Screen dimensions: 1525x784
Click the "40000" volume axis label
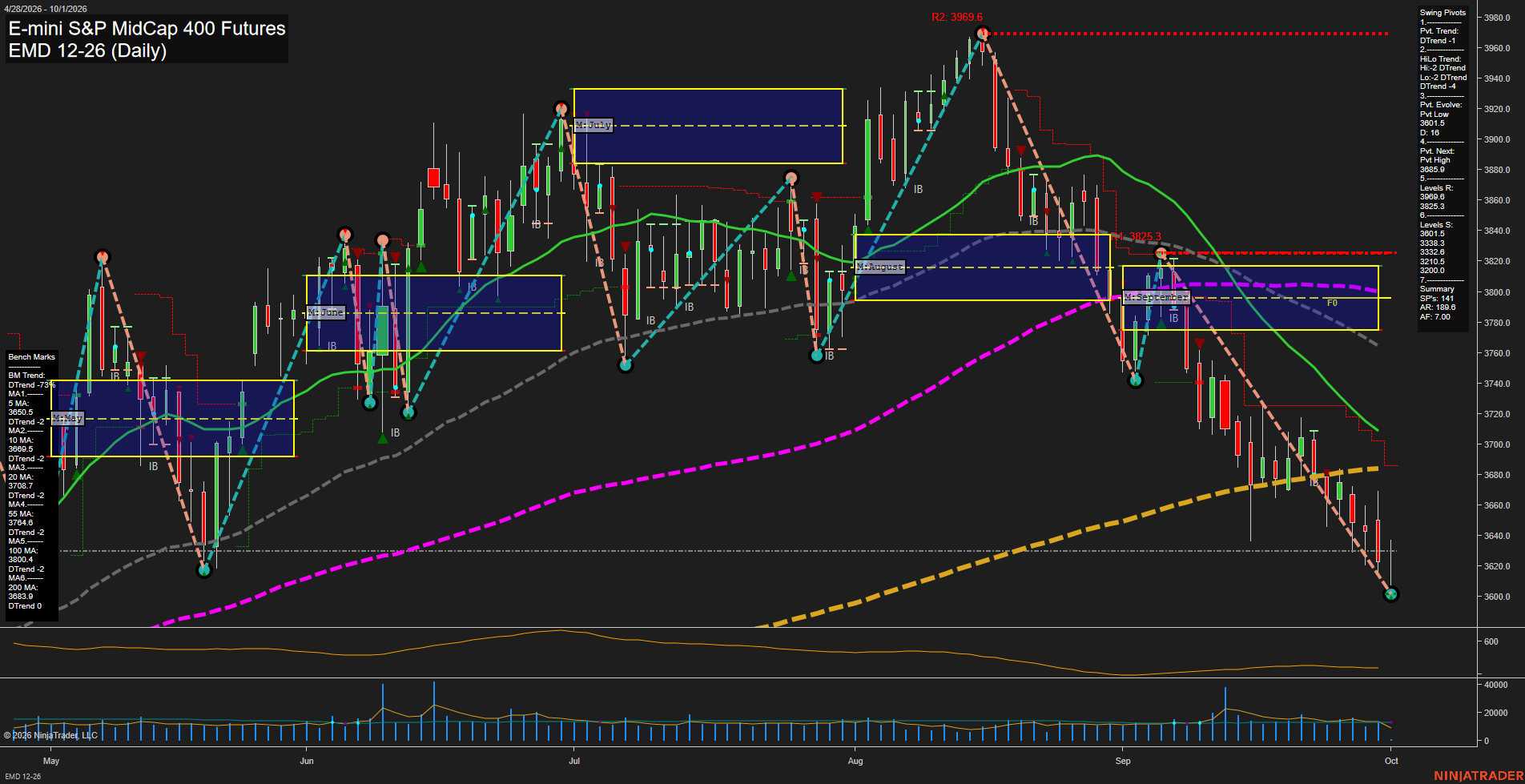coord(1495,685)
